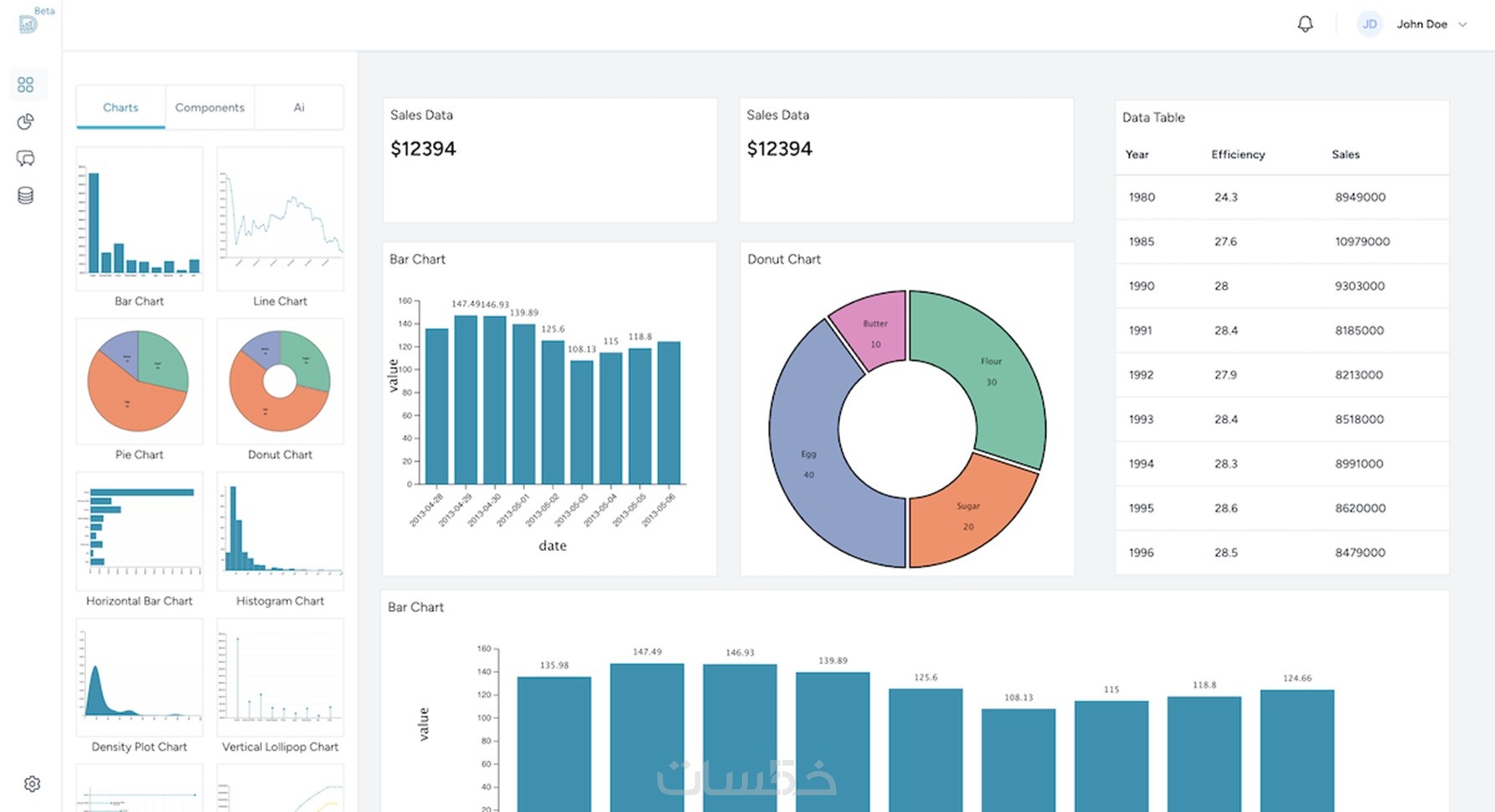The image size is (1495, 812).
Task: Select the 1990 row in Data Table
Action: 1281,285
